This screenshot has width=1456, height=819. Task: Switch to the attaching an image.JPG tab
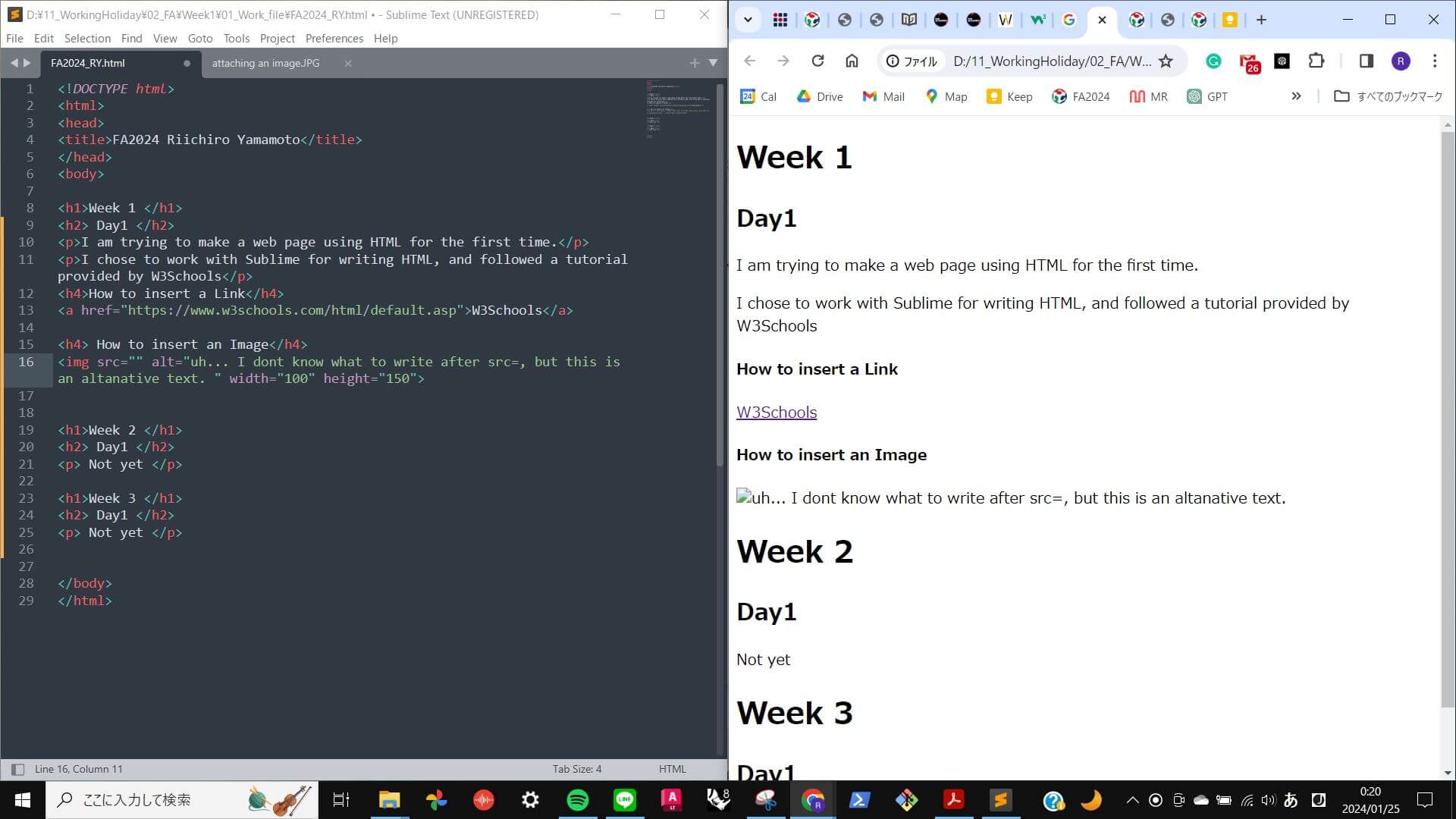(265, 63)
